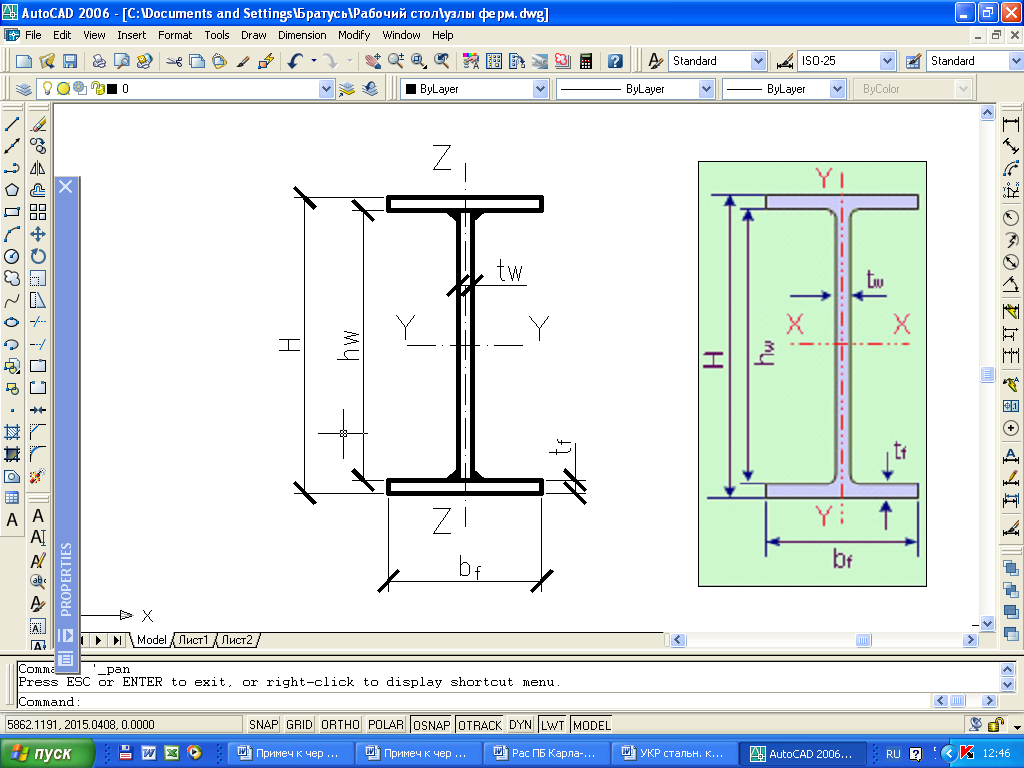Image resolution: width=1024 pixels, height=768 pixels.
Task: Open the ByLayer lineweight dropdown
Action: (x=838, y=89)
